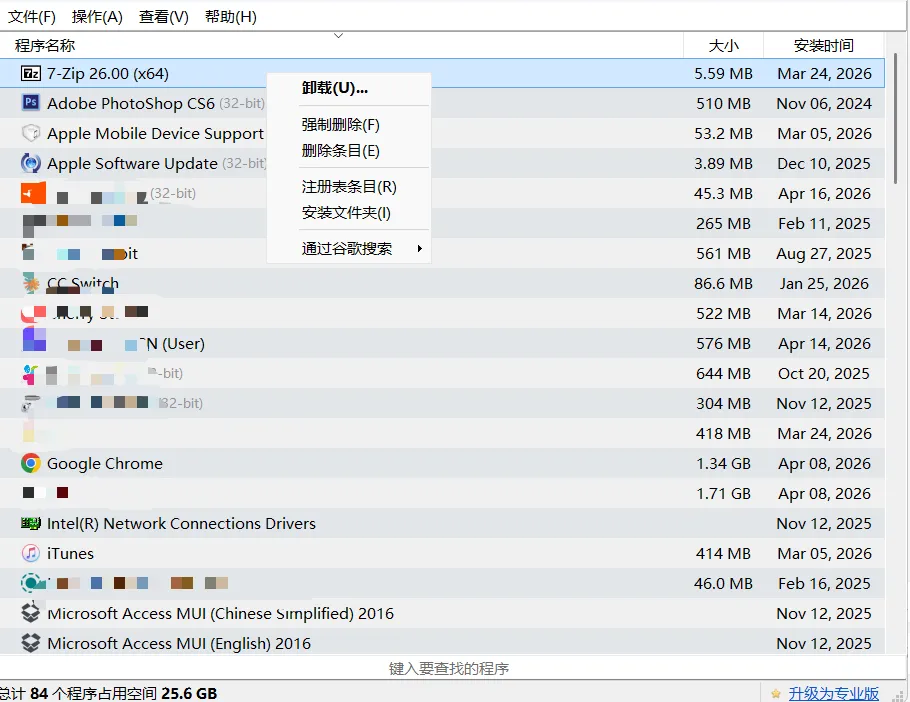
Task: Click the Feb 16, 2025 date cell
Action: tap(824, 583)
